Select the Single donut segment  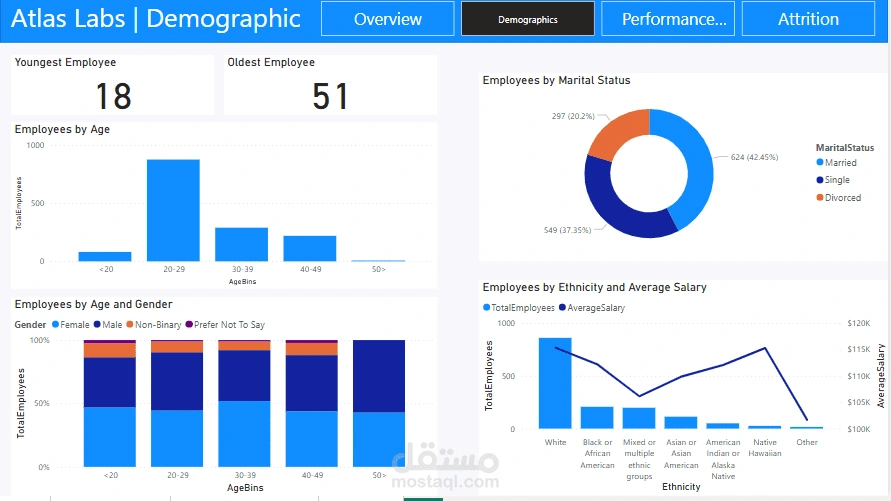coord(611,207)
